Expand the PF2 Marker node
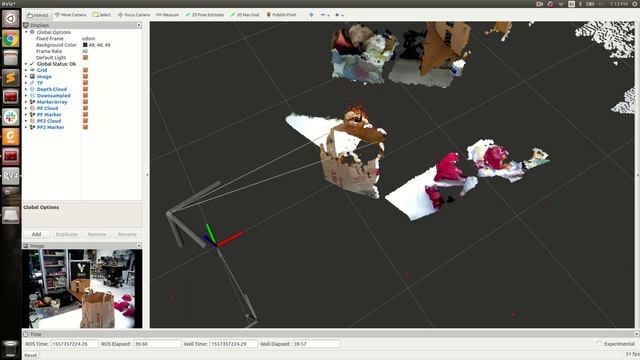Image resolution: width=640 pixels, height=360 pixels. click(x=26, y=127)
